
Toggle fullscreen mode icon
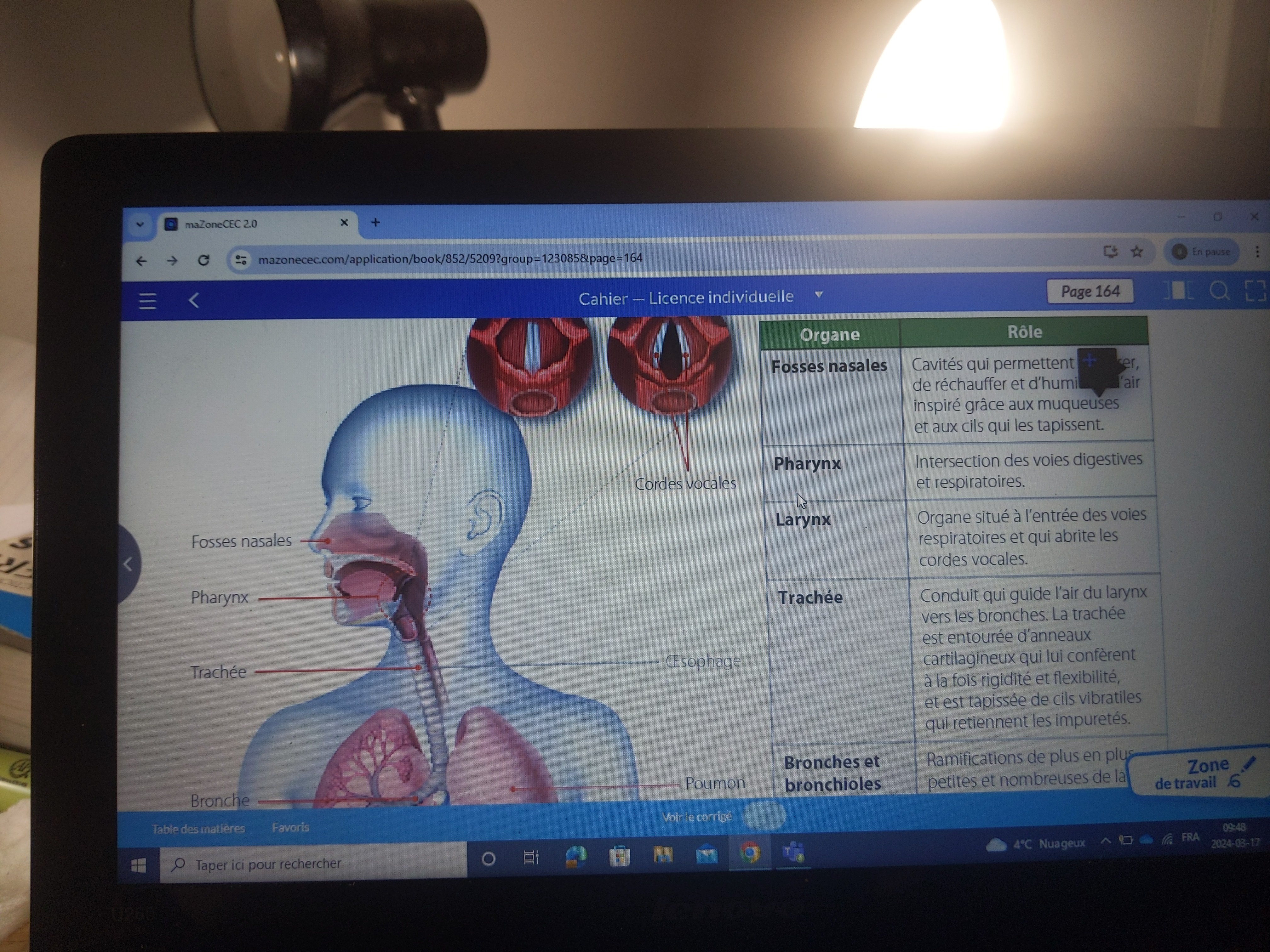pos(1255,290)
